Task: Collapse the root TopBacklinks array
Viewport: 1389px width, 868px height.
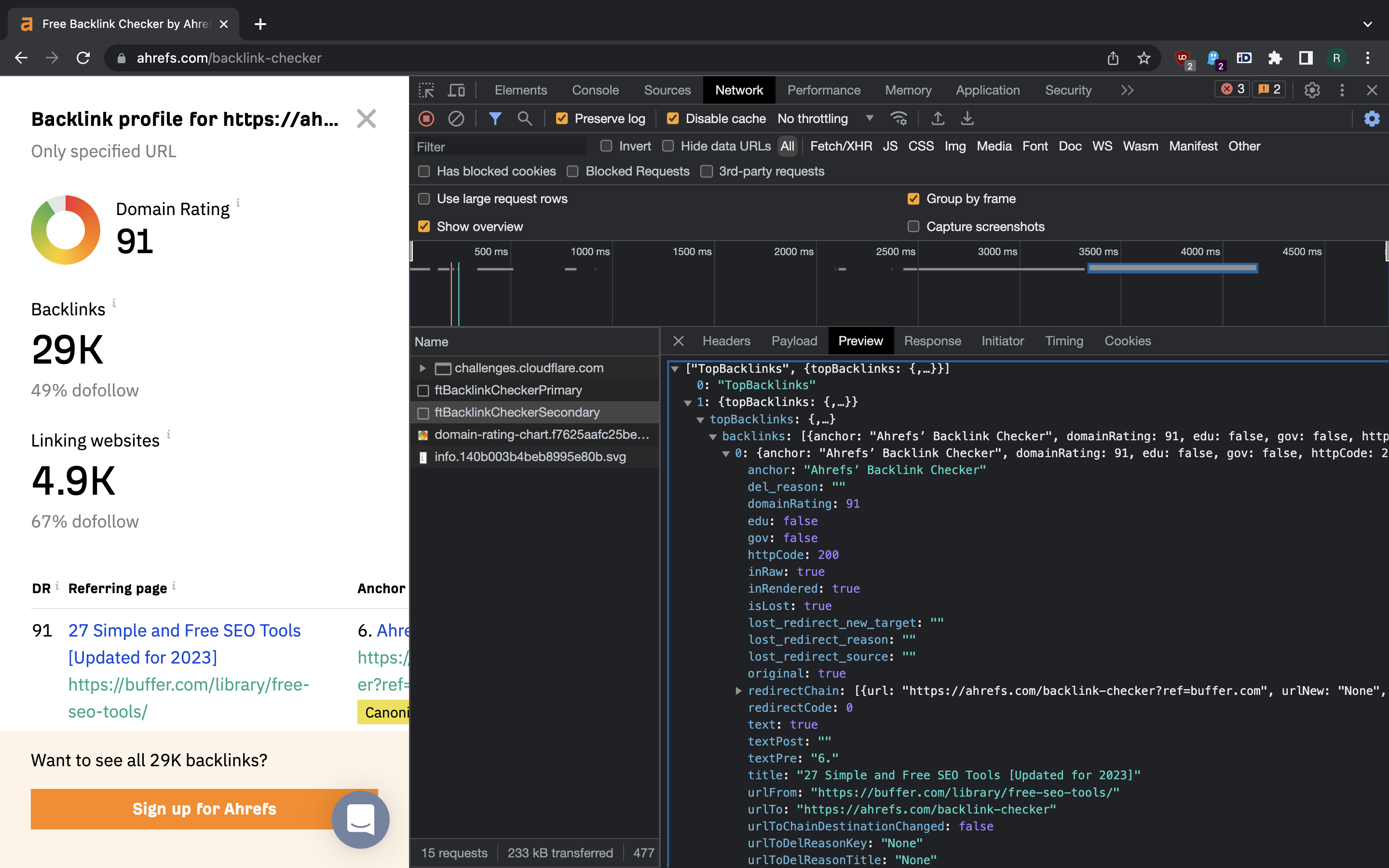Action: click(676, 368)
